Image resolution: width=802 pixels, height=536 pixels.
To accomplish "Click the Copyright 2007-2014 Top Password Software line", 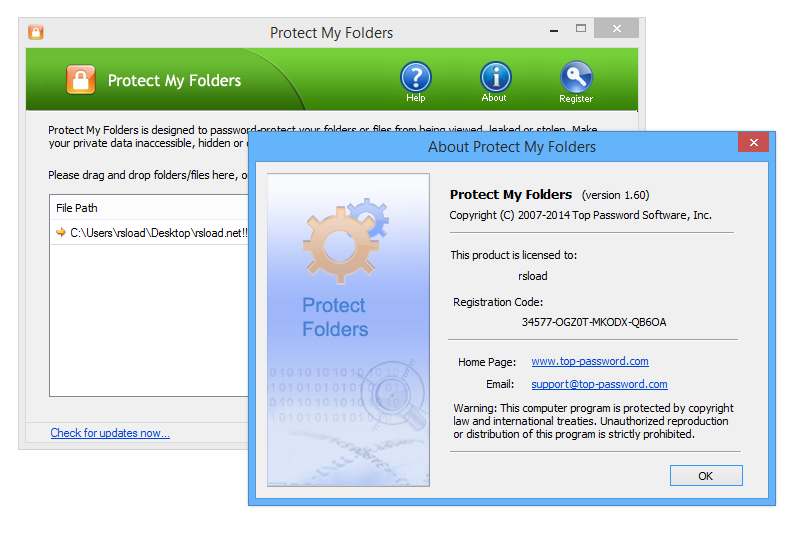I will coord(581,215).
